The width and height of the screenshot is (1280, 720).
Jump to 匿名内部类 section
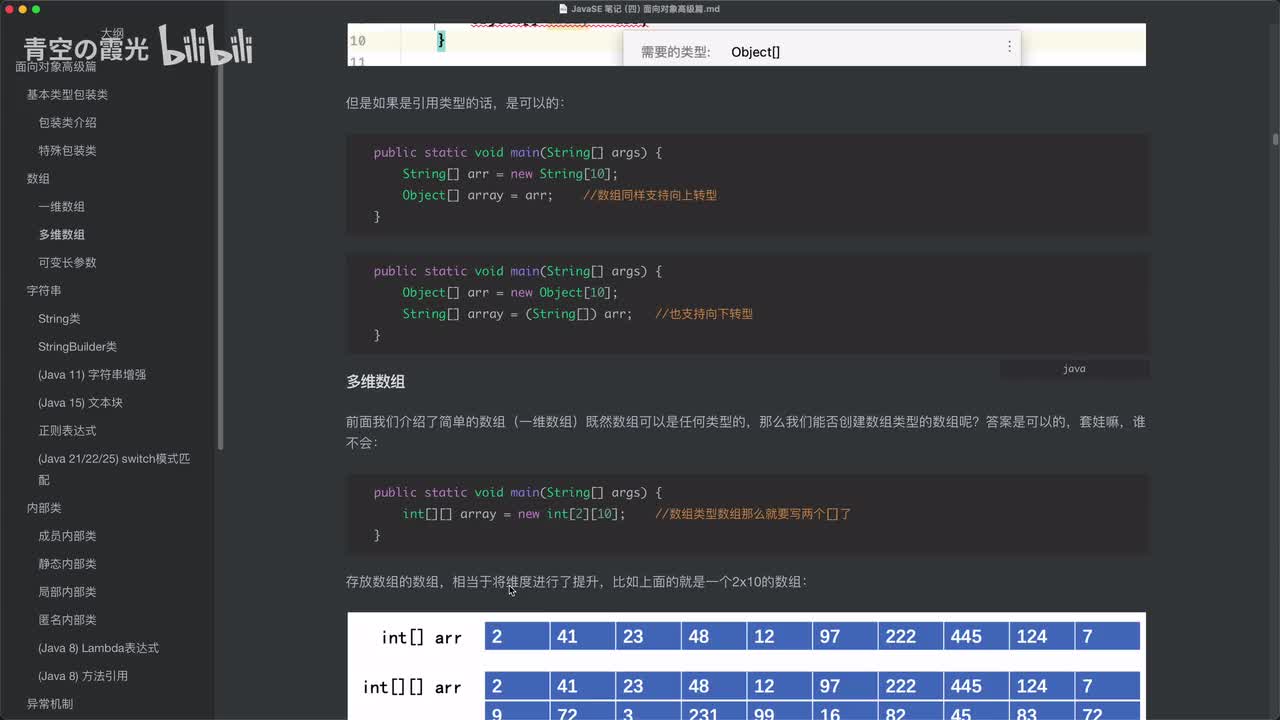67,620
